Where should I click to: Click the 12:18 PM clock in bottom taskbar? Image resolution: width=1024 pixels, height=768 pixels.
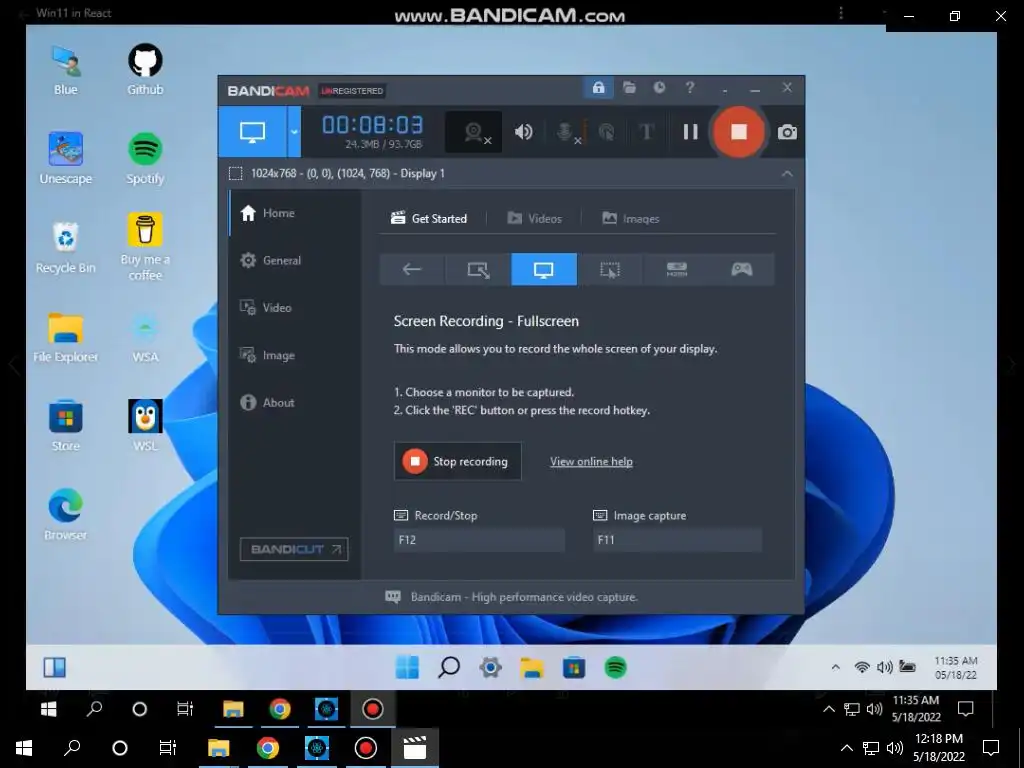pos(939,748)
